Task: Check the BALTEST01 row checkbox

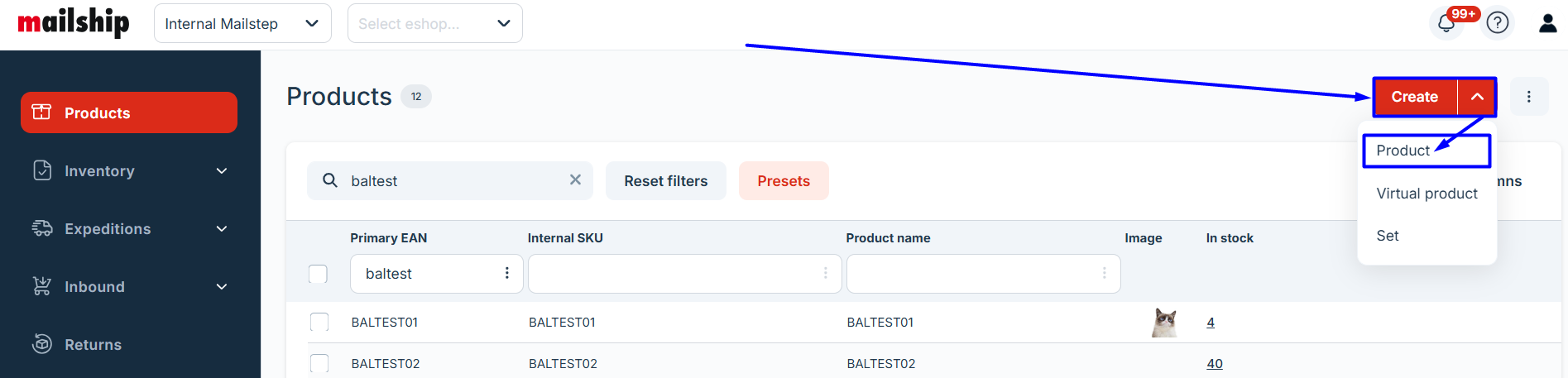Action: click(319, 322)
